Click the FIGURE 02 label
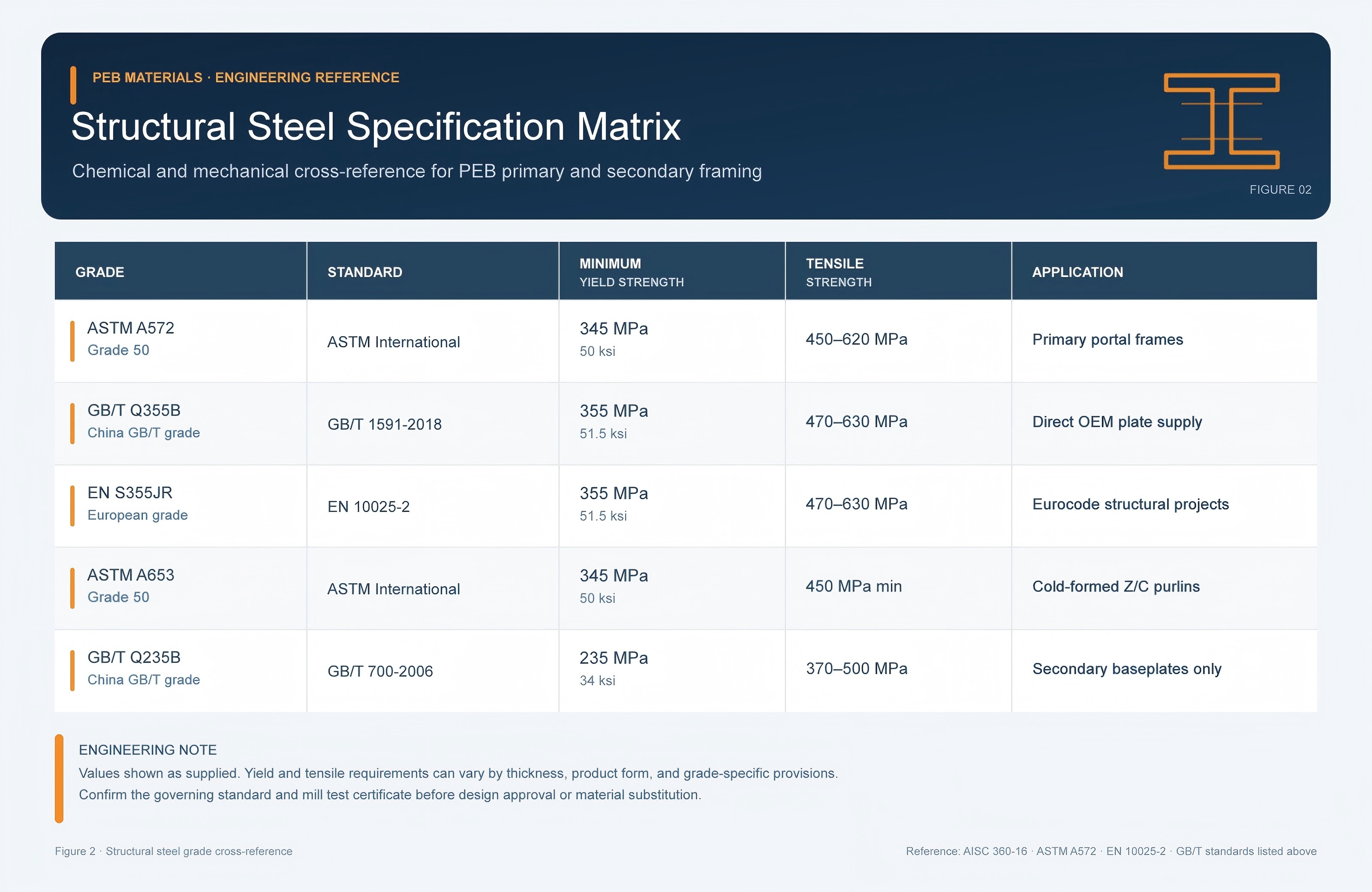The image size is (1372, 892). 1280,190
